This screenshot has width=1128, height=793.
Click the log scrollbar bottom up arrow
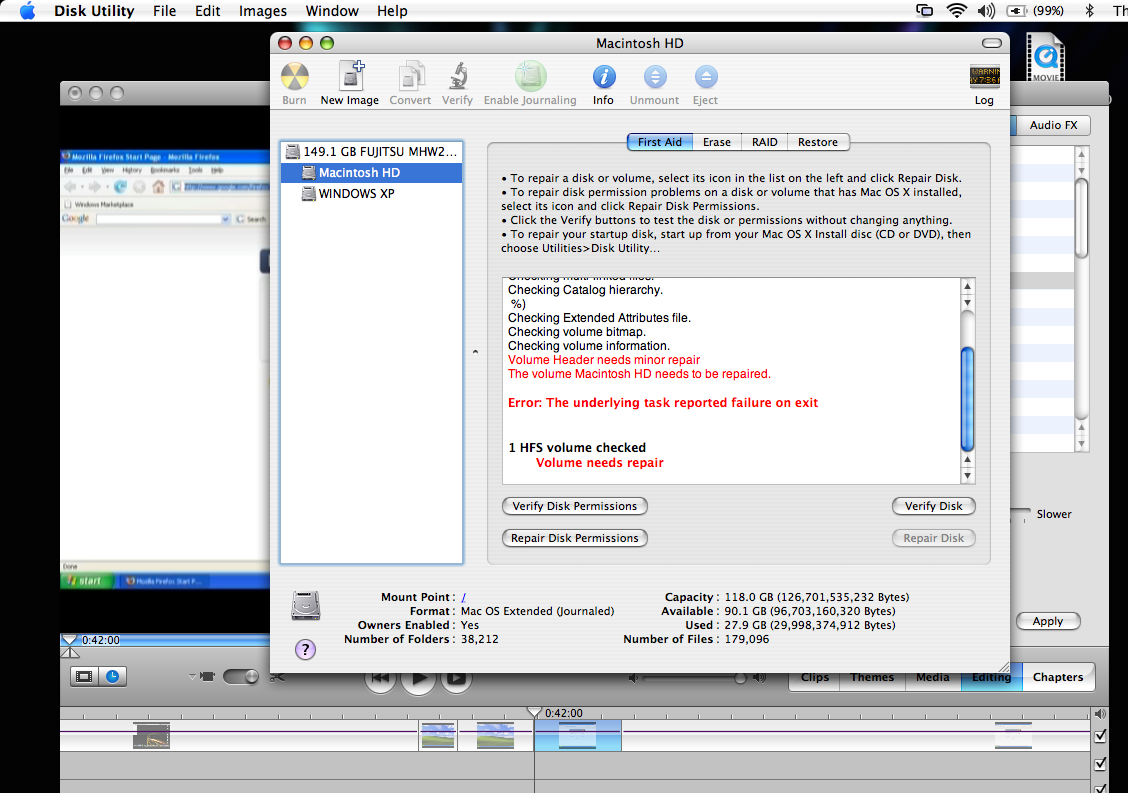pyautogui.click(x=968, y=459)
